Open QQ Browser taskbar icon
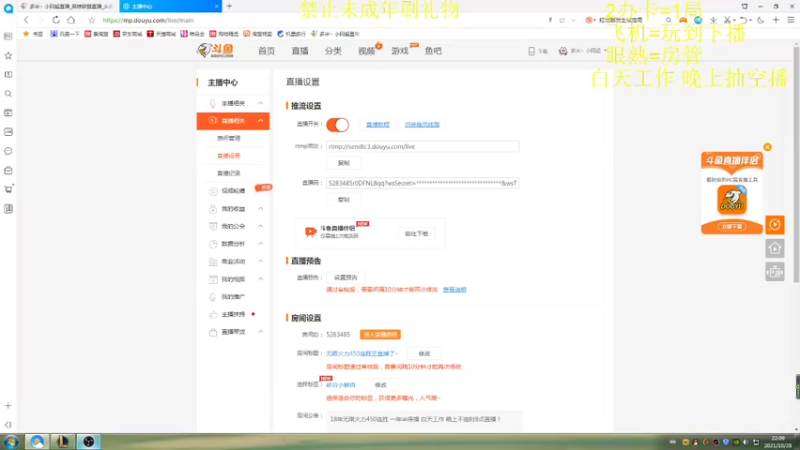Viewport: 800px width, 450px height. pyautogui.click(x=37, y=441)
